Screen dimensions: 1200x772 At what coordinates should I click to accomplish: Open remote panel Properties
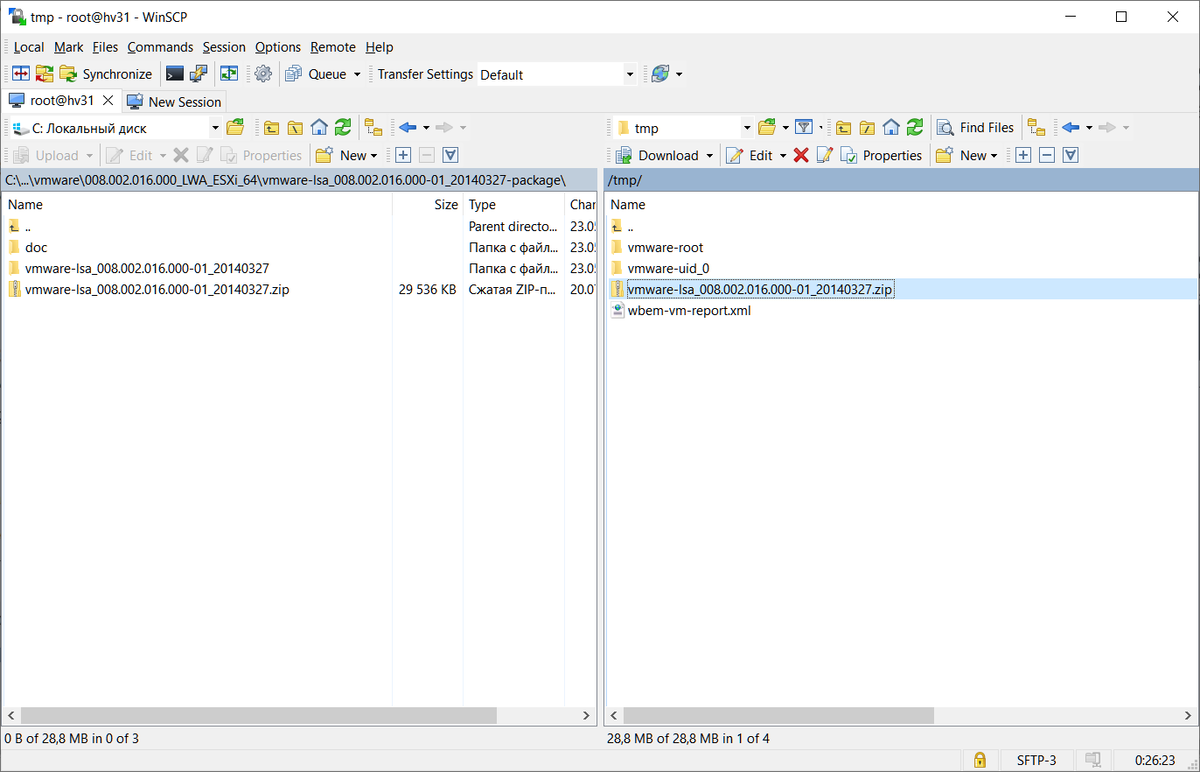point(881,155)
